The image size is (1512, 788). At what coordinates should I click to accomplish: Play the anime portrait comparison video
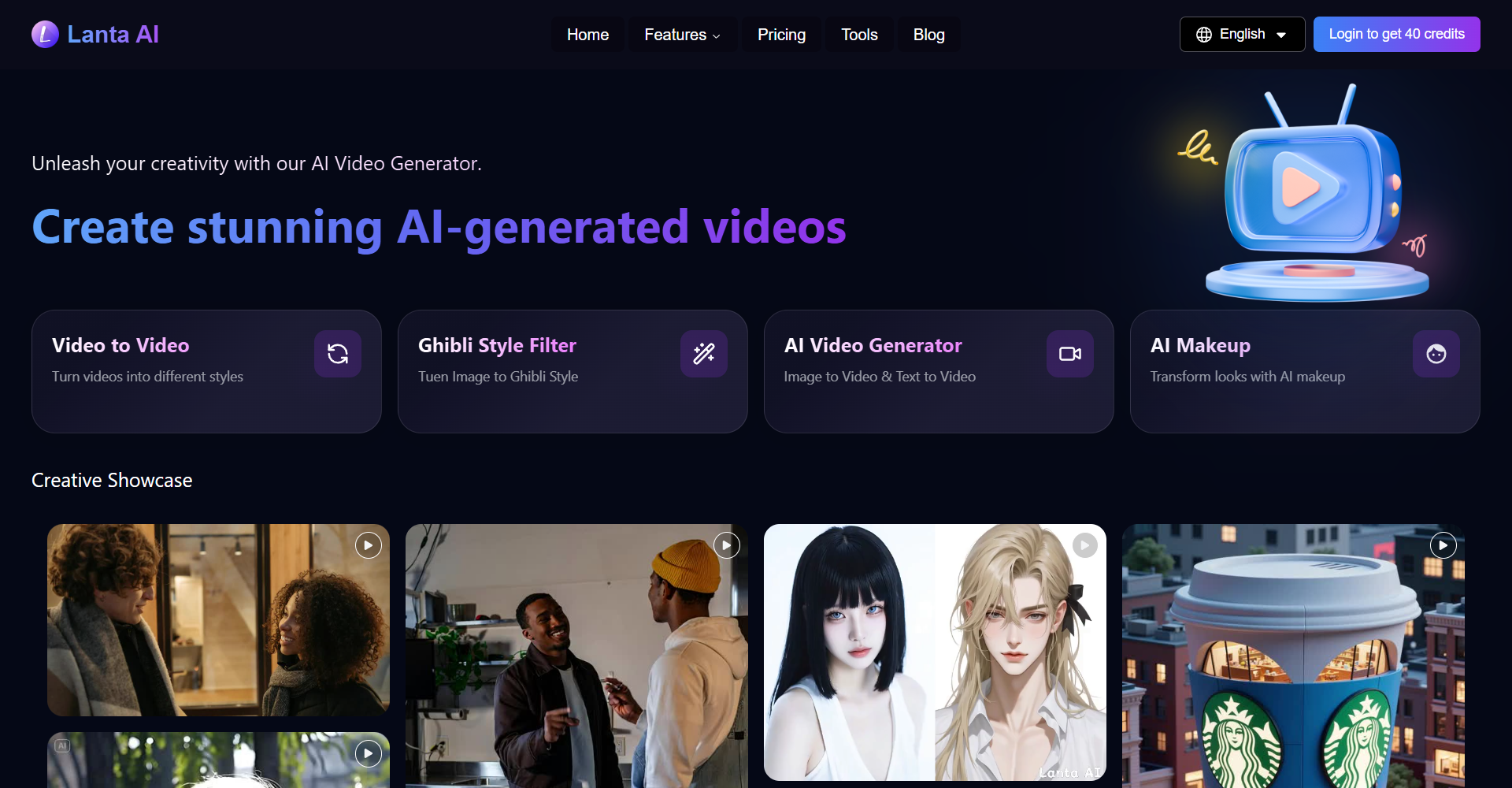(x=1084, y=545)
